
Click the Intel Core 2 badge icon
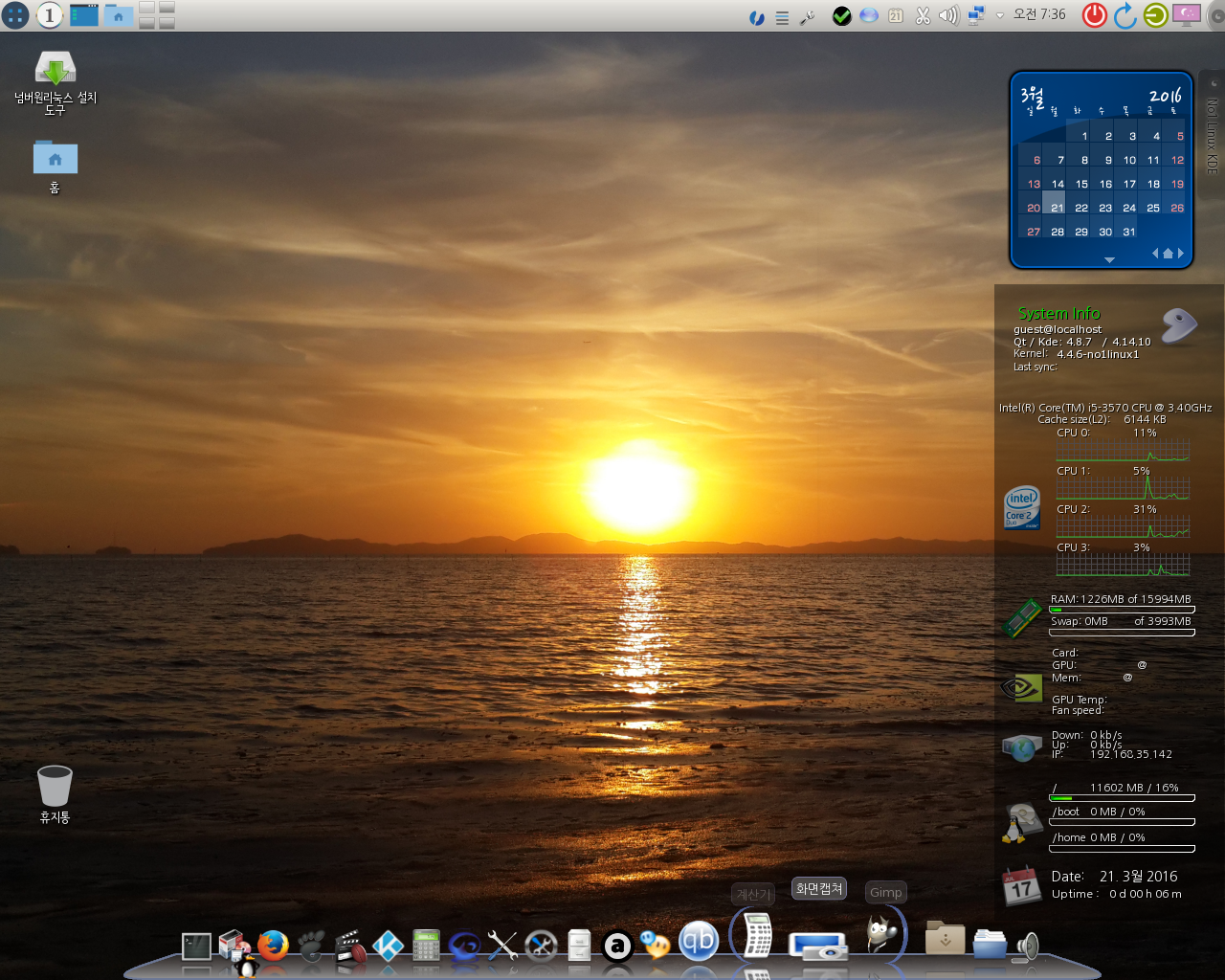tap(1022, 507)
